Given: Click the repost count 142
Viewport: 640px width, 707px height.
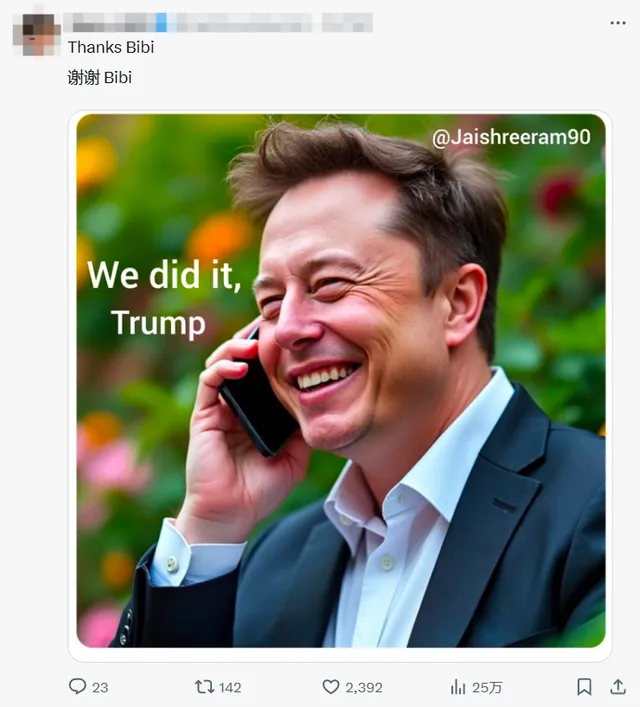Looking at the screenshot, I should point(230,687).
